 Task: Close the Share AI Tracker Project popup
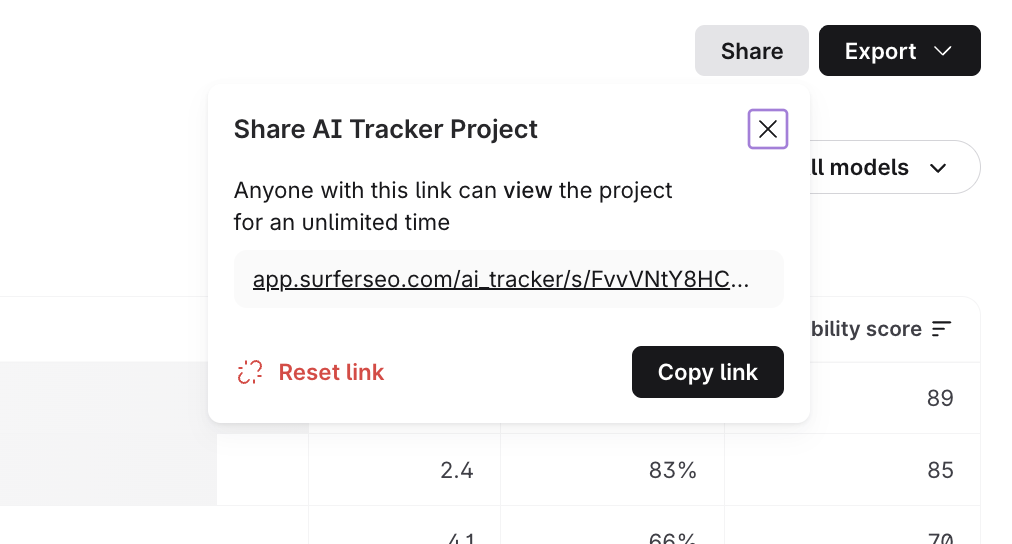768,129
